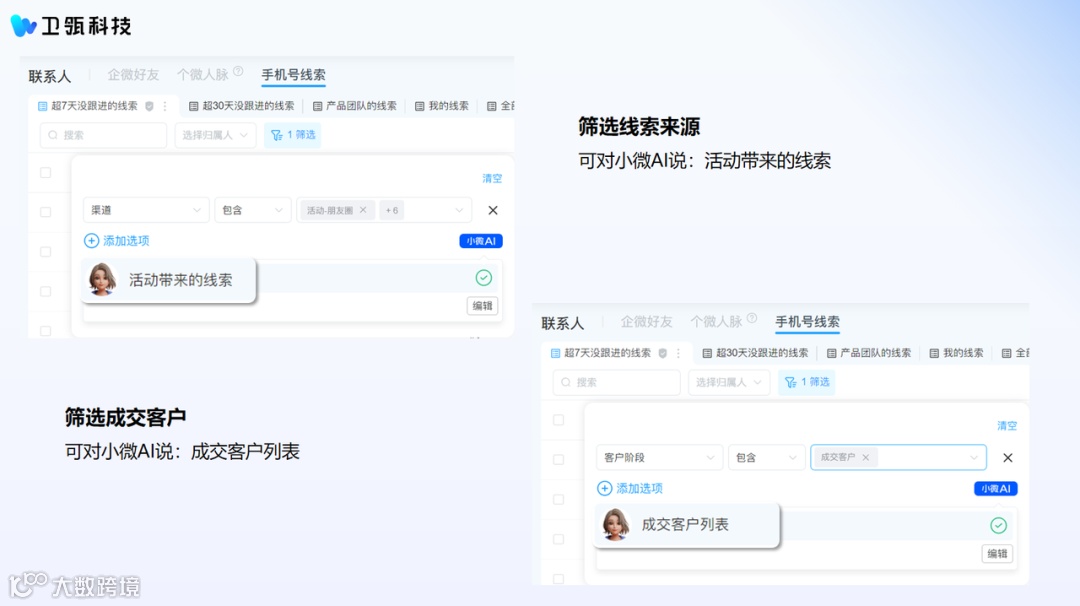1080x606 pixels.
Task: Click the 卫瓴科技 logo
Action: tap(71, 26)
